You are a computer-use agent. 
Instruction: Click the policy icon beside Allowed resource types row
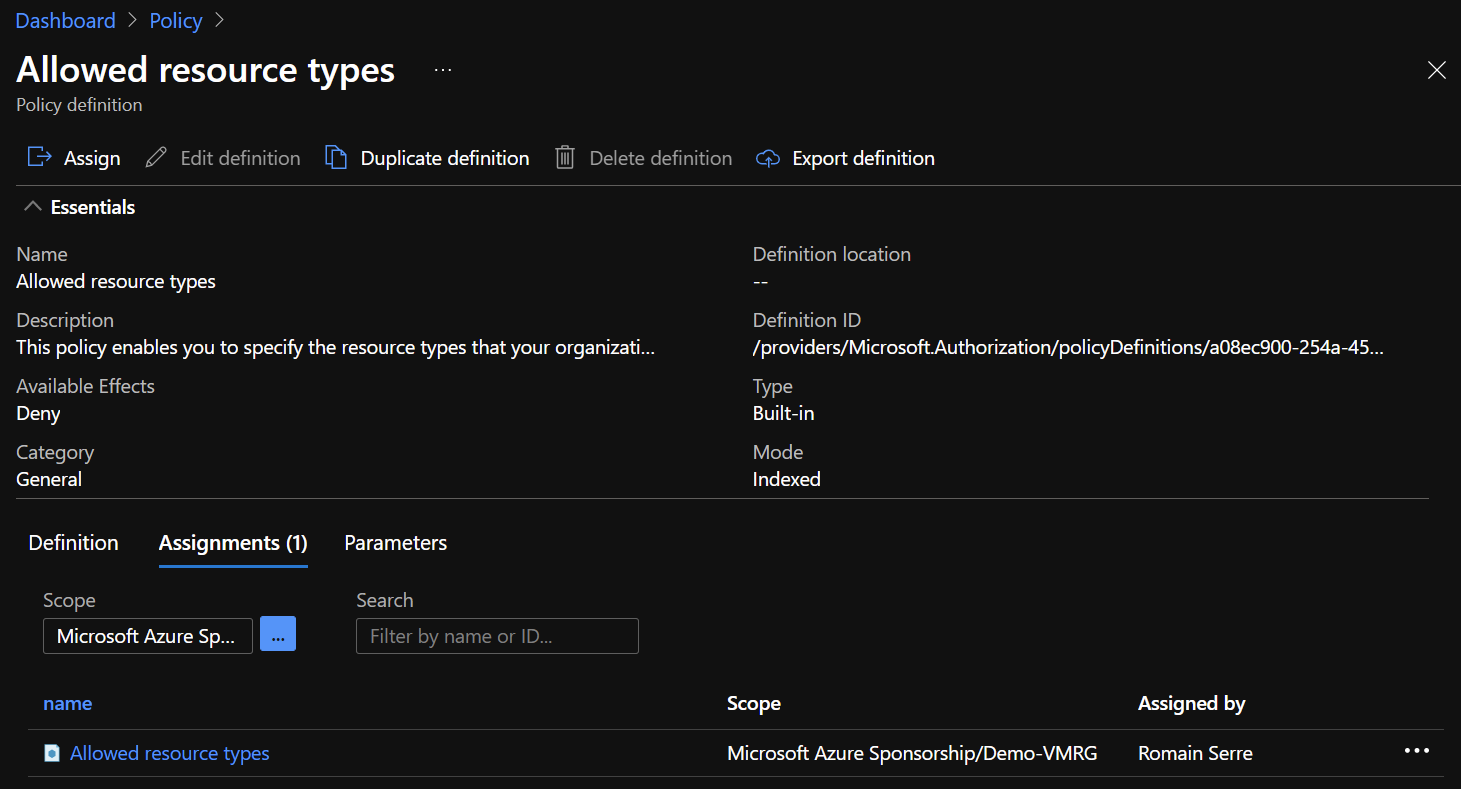[x=52, y=753]
